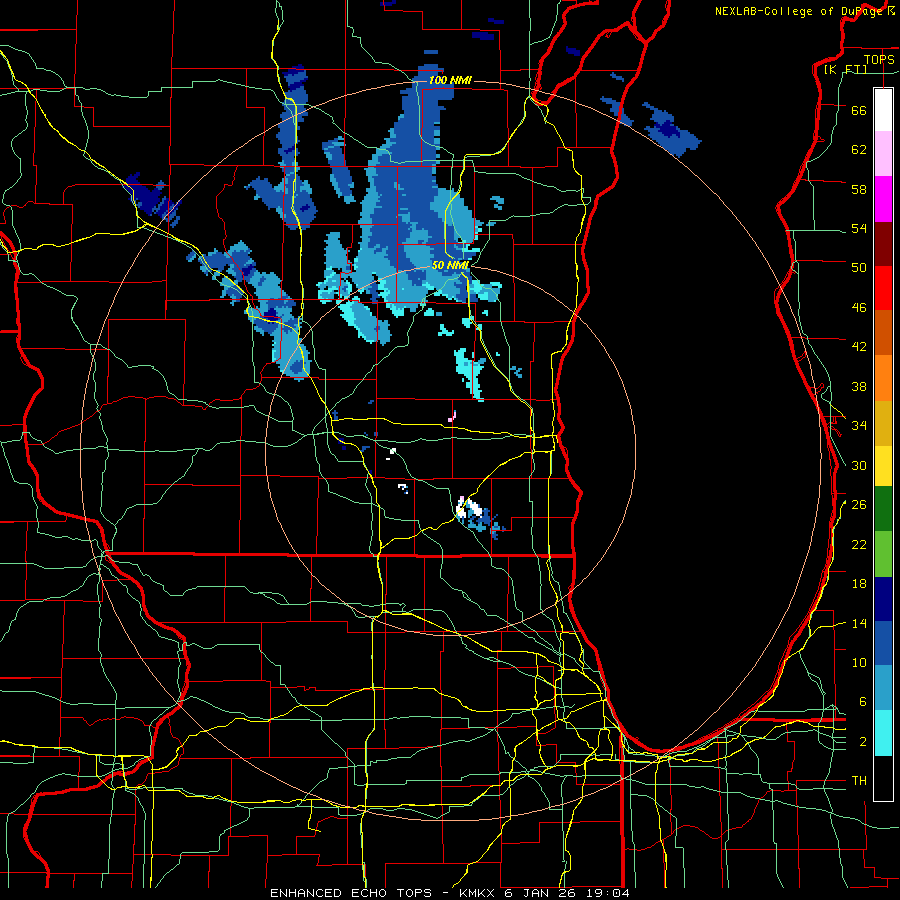The width and height of the screenshot is (900, 900).
Task: Click the black TH swatch in the legend
Action: (883, 778)
